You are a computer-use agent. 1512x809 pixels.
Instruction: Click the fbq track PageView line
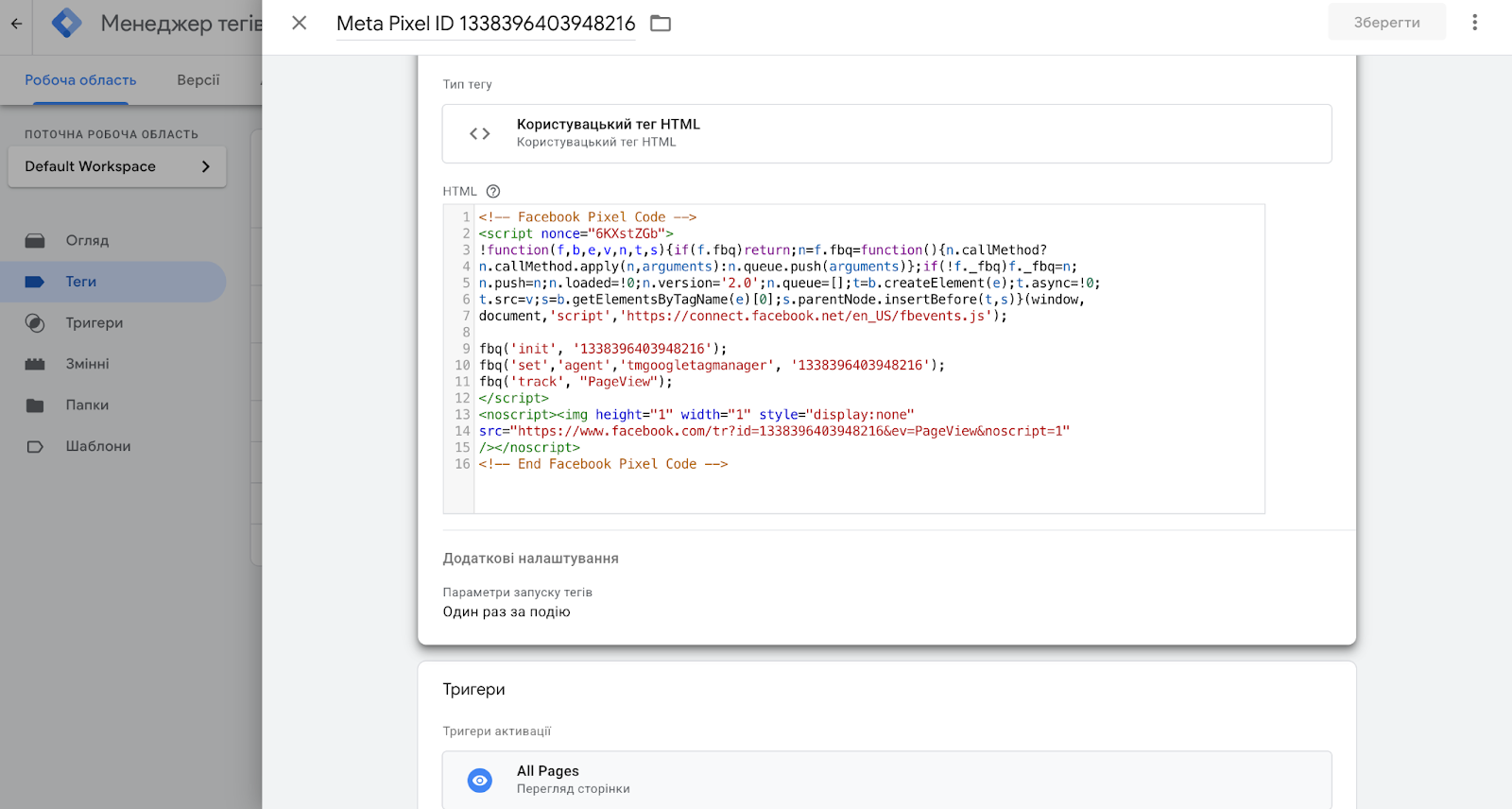pyautogui.click(x=576, y=382)
